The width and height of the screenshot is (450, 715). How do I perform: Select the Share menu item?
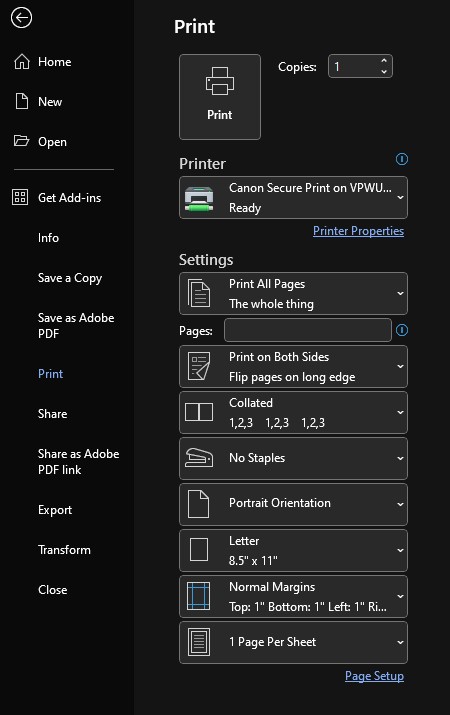(52, 414)
